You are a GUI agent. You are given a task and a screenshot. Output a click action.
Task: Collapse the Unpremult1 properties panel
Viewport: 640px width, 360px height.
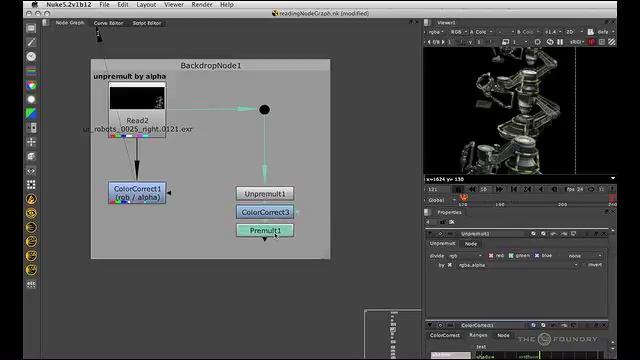coord(430,234)
